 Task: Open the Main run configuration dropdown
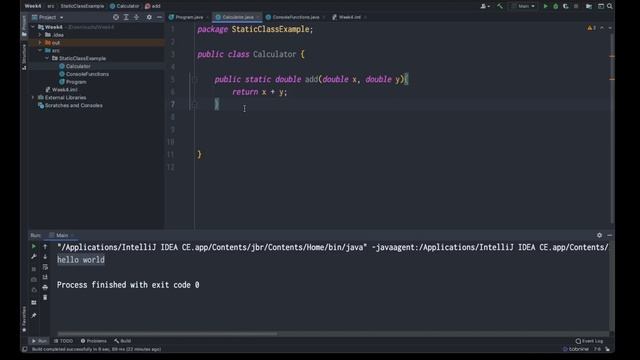(523, 6)
